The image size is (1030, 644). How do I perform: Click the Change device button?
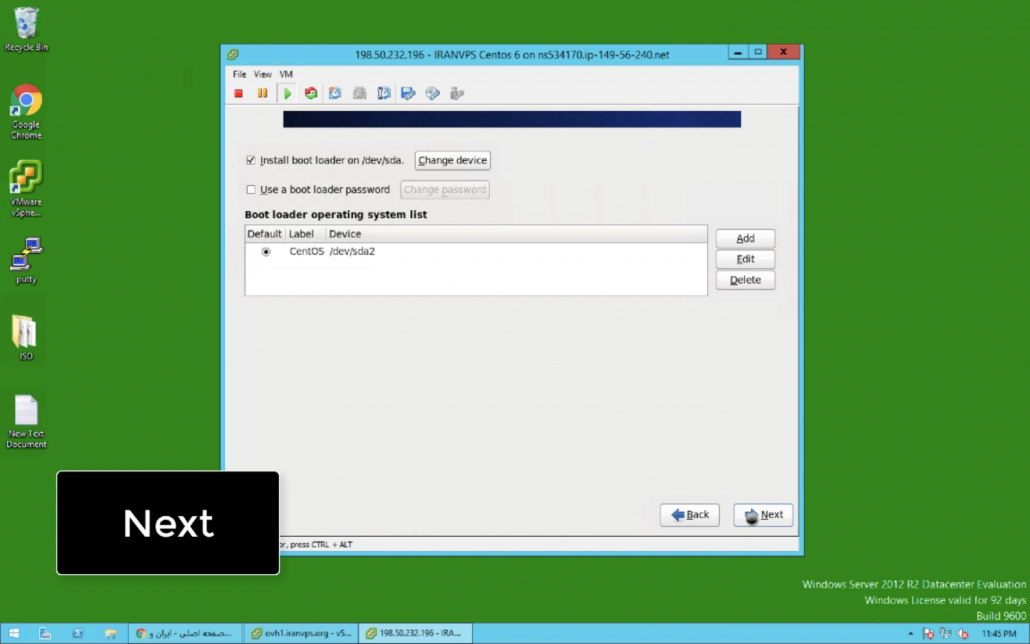pyautogui.click(x=452, y=161)
